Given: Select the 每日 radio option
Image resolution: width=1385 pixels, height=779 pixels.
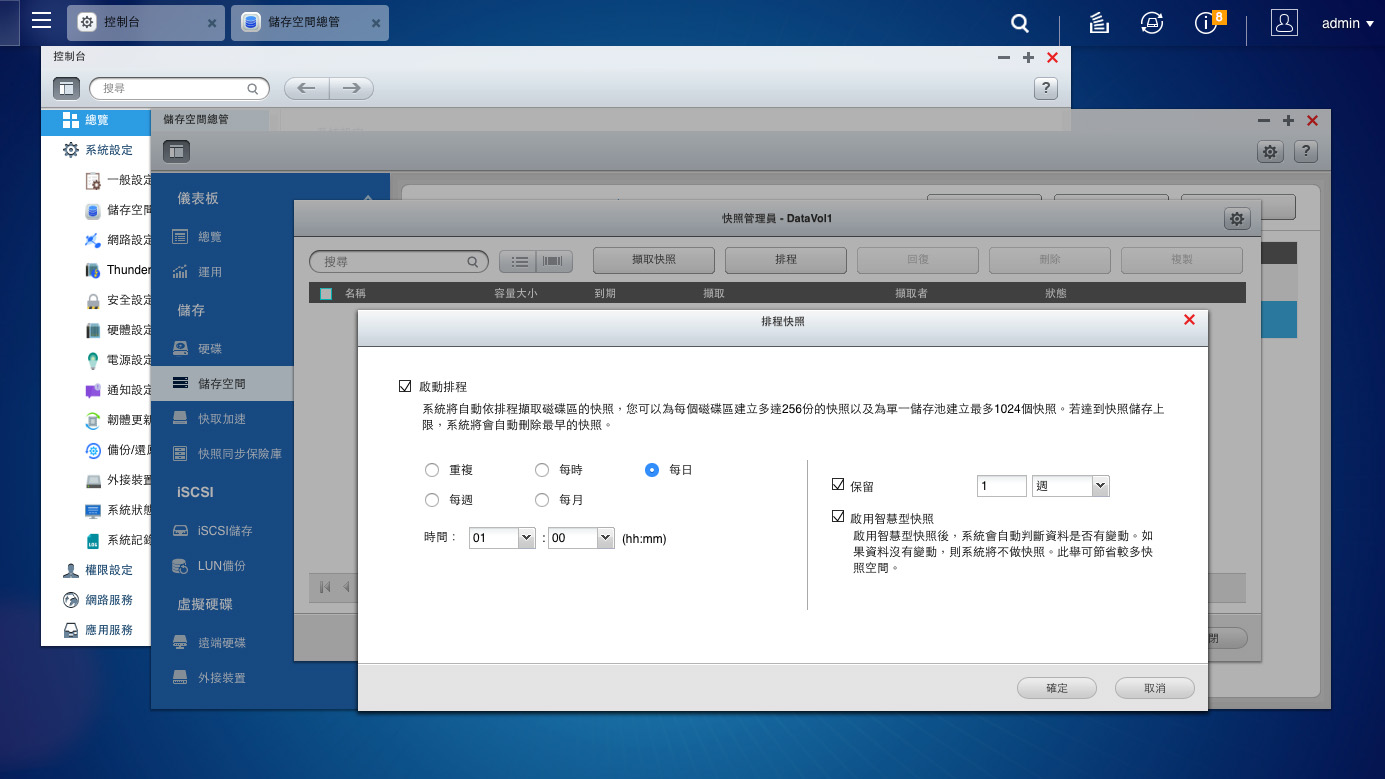Looking at the screenshot, I should tap(652, 470).
